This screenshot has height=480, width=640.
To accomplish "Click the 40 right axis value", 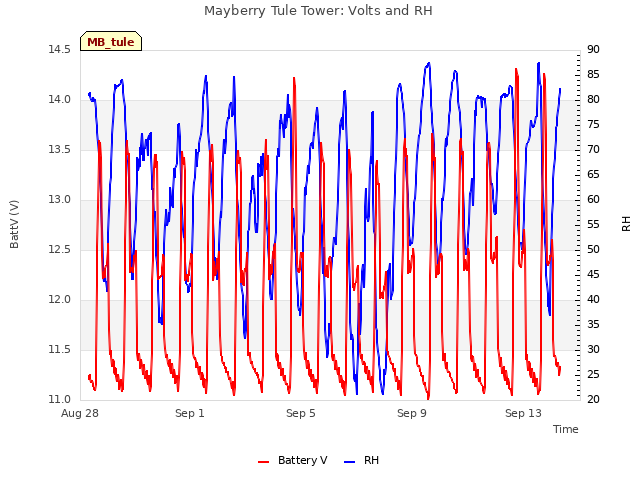I will 593,300.
